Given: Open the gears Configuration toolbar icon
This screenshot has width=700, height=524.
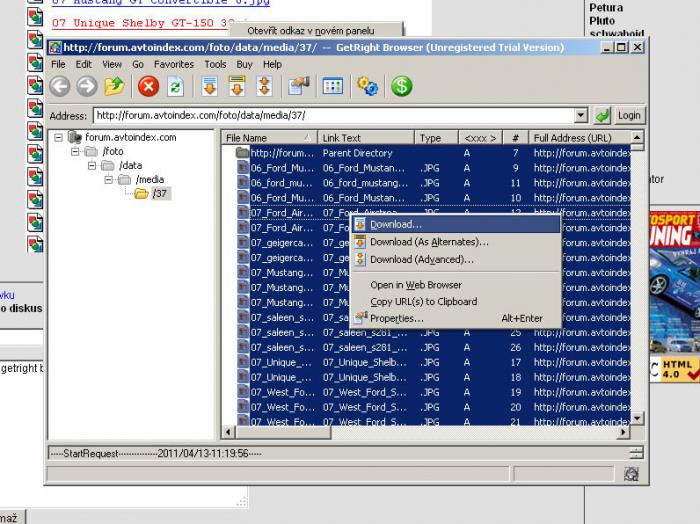Looking at the screenshot, I should pyautogui.click(x=368, y=87).
